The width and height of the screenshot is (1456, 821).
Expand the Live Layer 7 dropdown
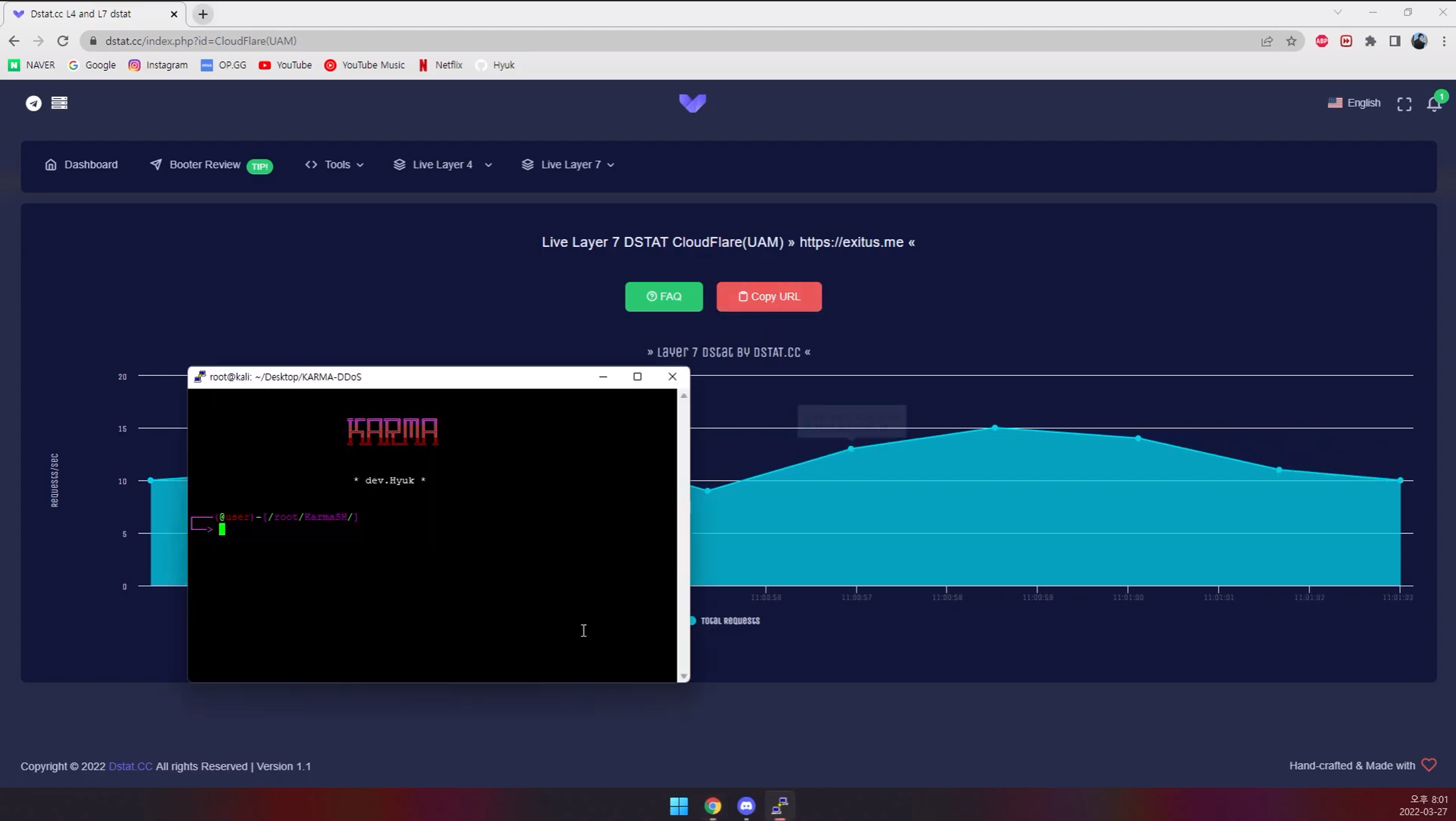569,164
